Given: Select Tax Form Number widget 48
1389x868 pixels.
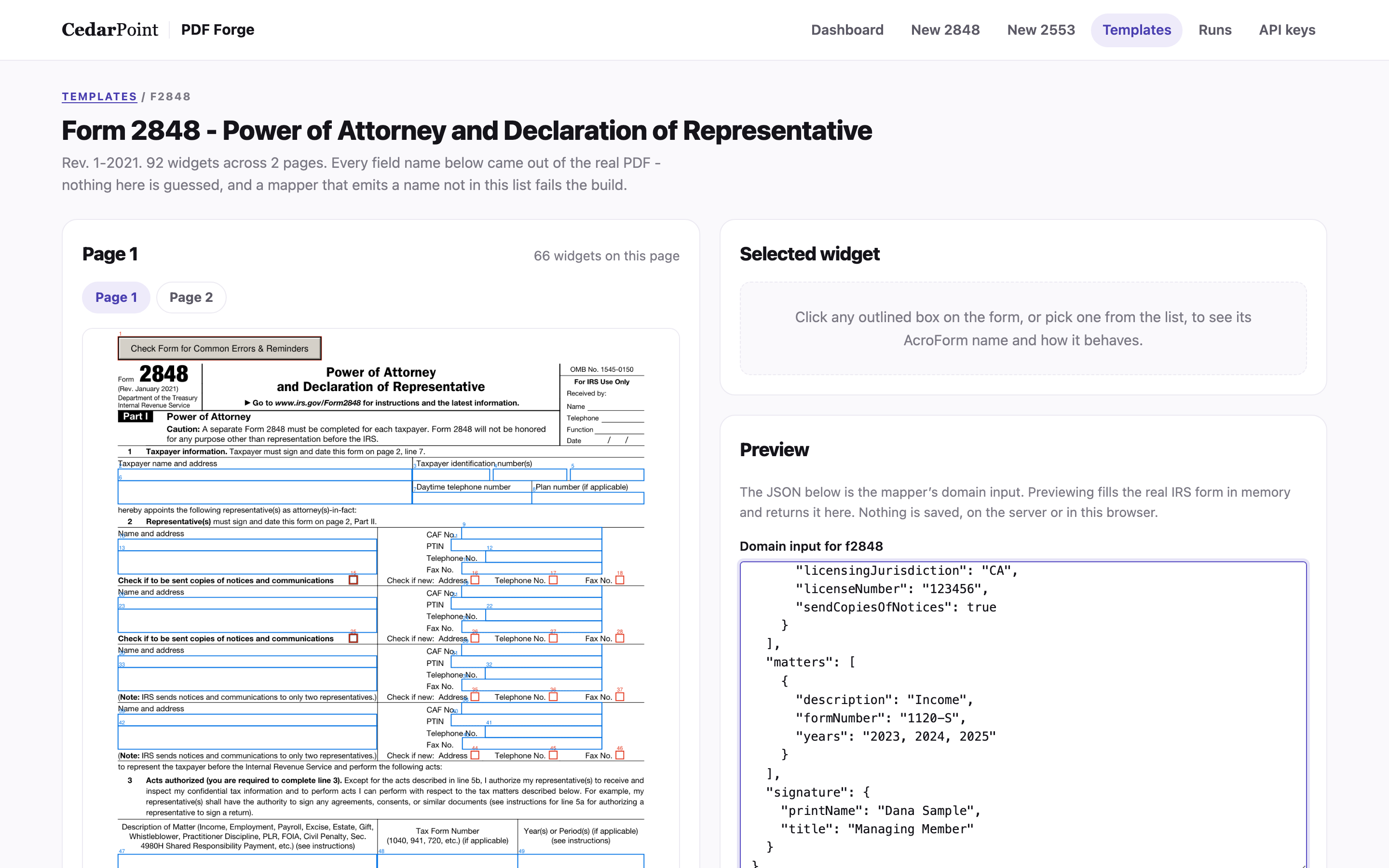Looking at the screenshot, I should [448, 861].
